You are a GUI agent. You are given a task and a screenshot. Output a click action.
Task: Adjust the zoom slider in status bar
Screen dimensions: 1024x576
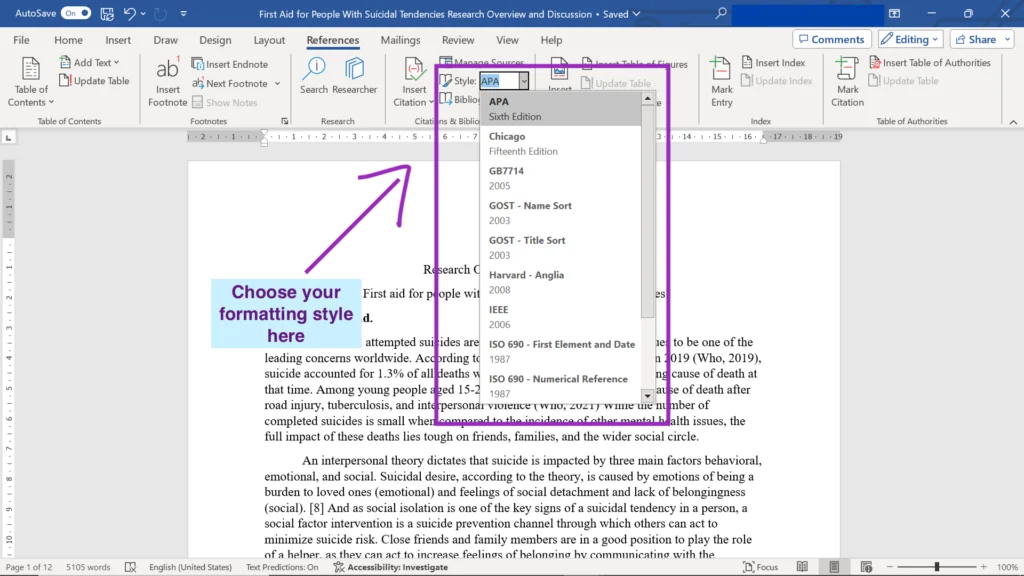tap(936, 567)
